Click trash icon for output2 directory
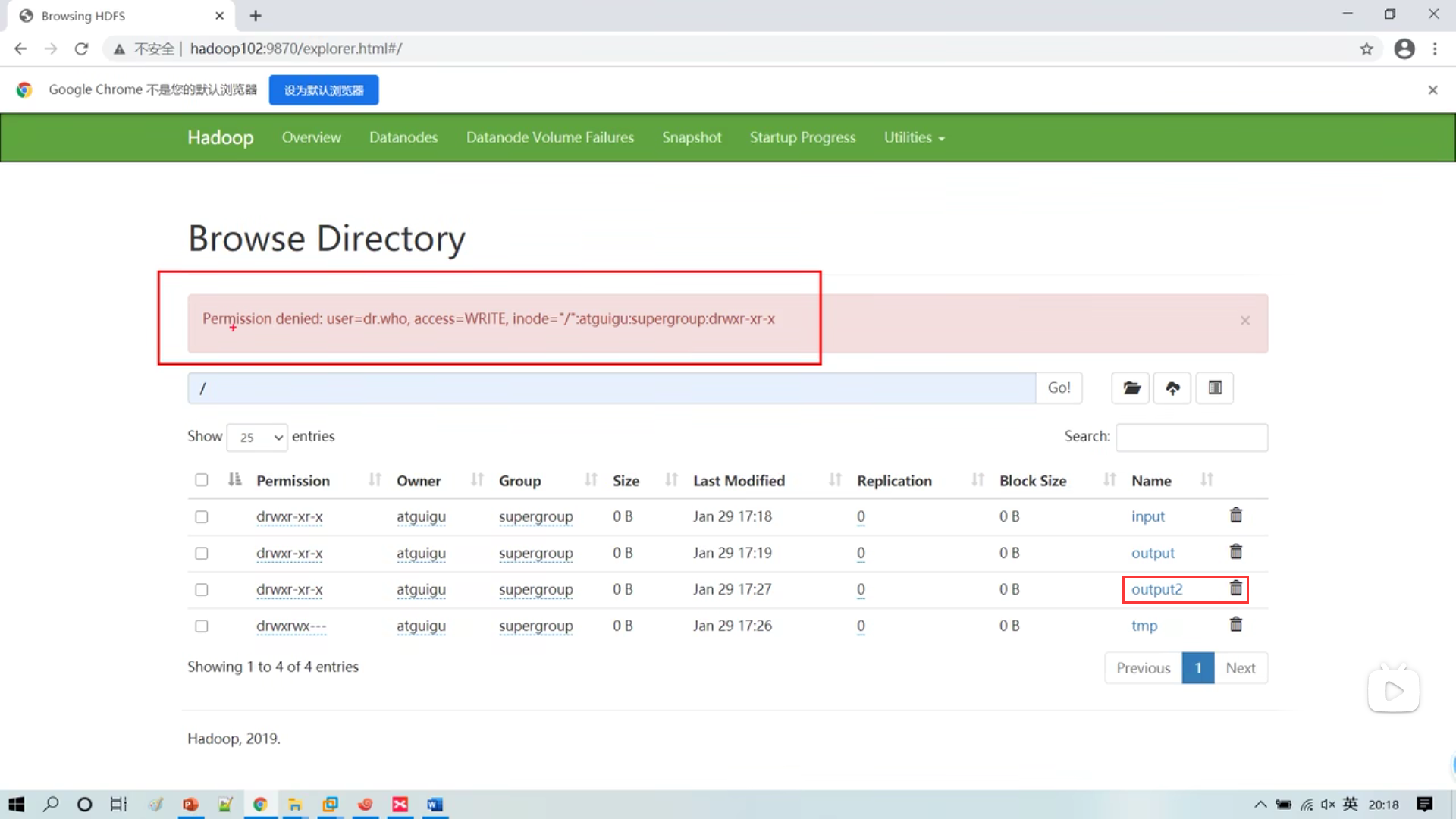 [x=1235, y=588]
